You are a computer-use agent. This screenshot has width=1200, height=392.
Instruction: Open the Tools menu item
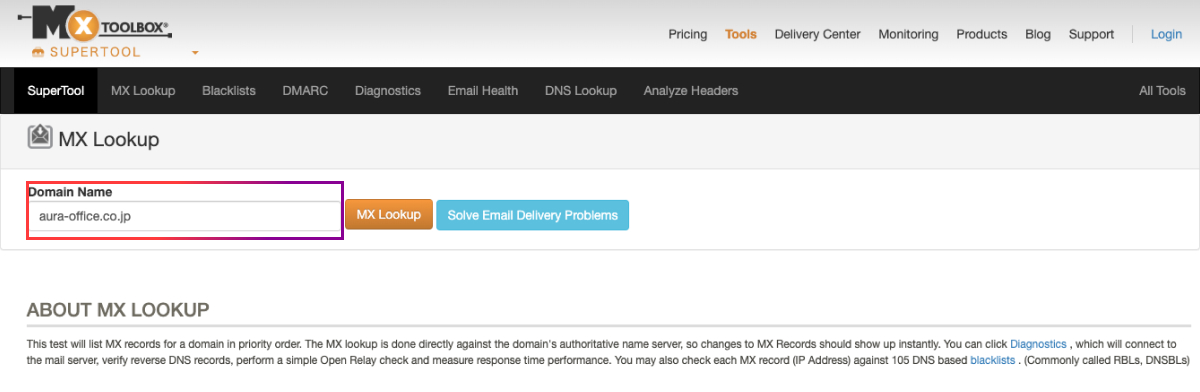pyautogui.click(x=741, y=34)
